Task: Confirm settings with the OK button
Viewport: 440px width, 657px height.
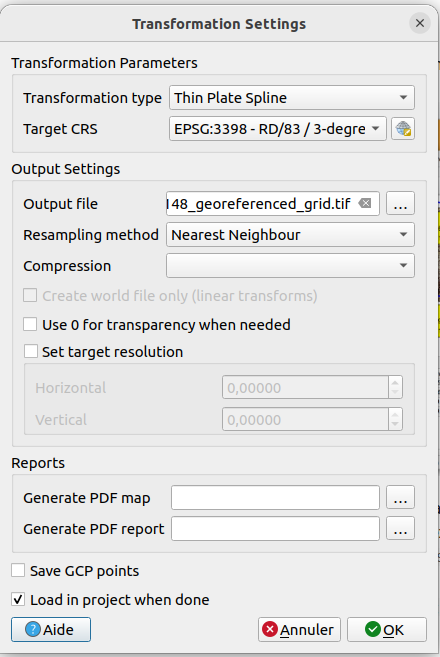Action: (x=387, y=629)
